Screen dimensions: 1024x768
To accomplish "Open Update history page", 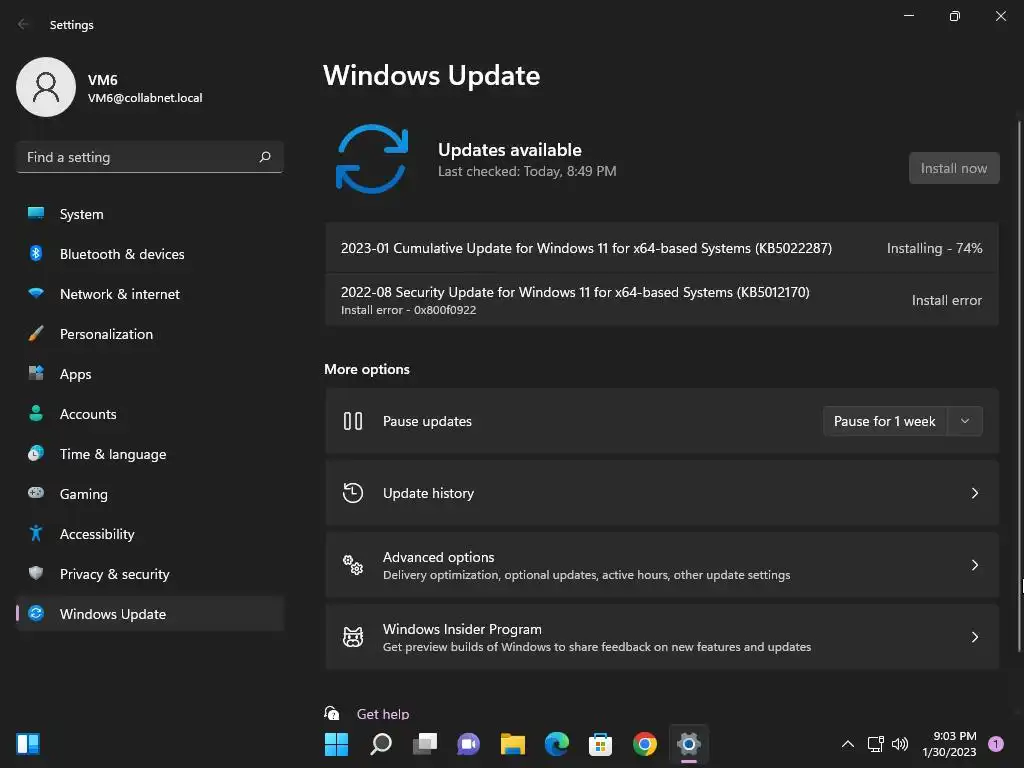I will pyautogui.click(x=662, y=493).
